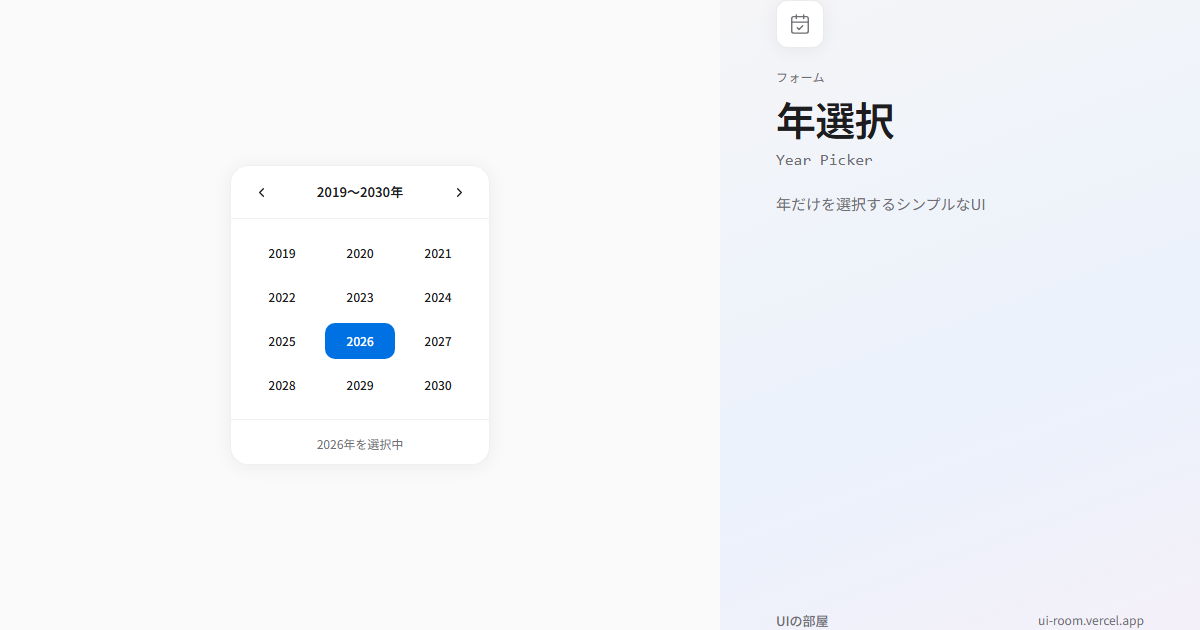Click the 2026年を選択中 status text
This screenshot has width=1200, height=630.
360,444
